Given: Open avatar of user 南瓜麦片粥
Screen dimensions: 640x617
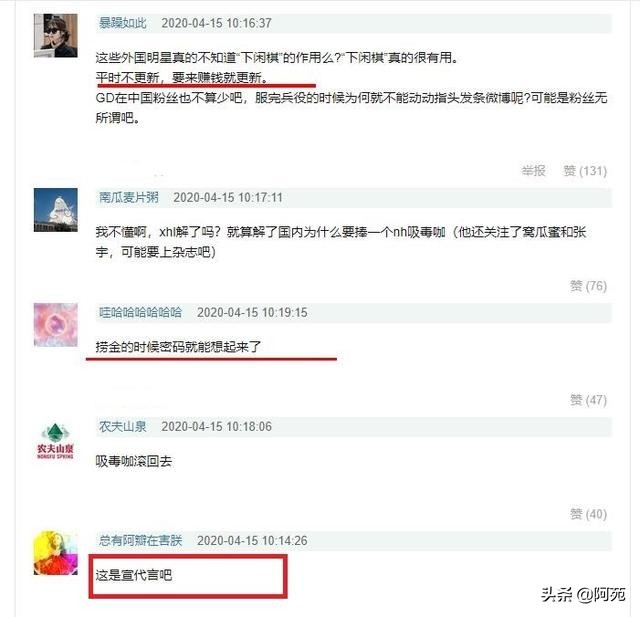Looking at the screenshot, I should (56, 210).
